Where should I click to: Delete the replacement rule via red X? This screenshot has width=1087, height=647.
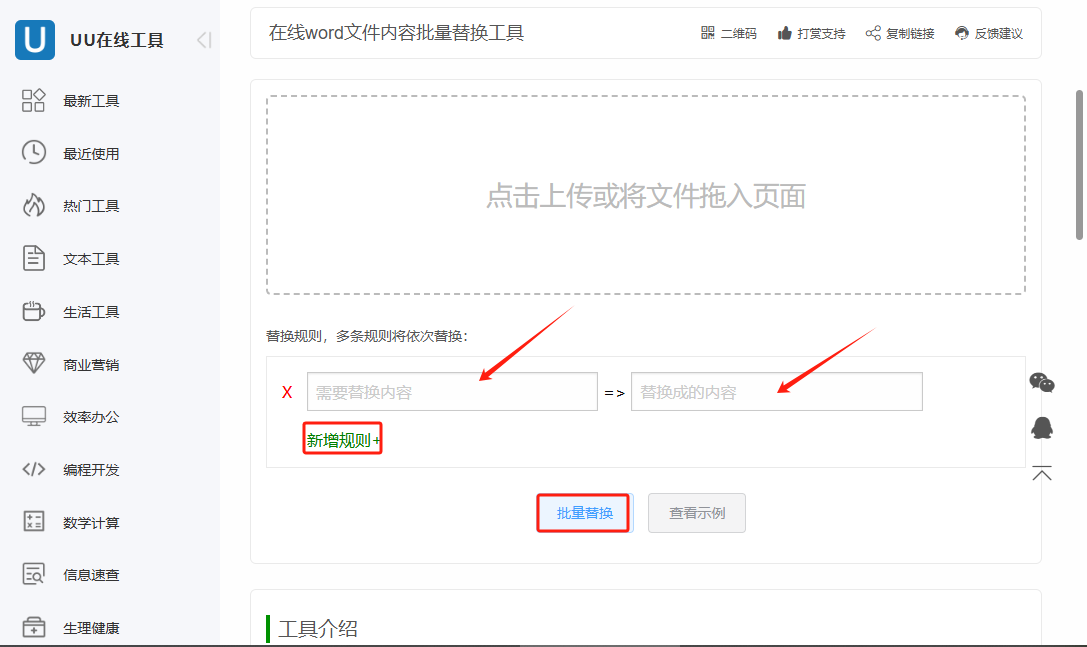coord(287,391)
